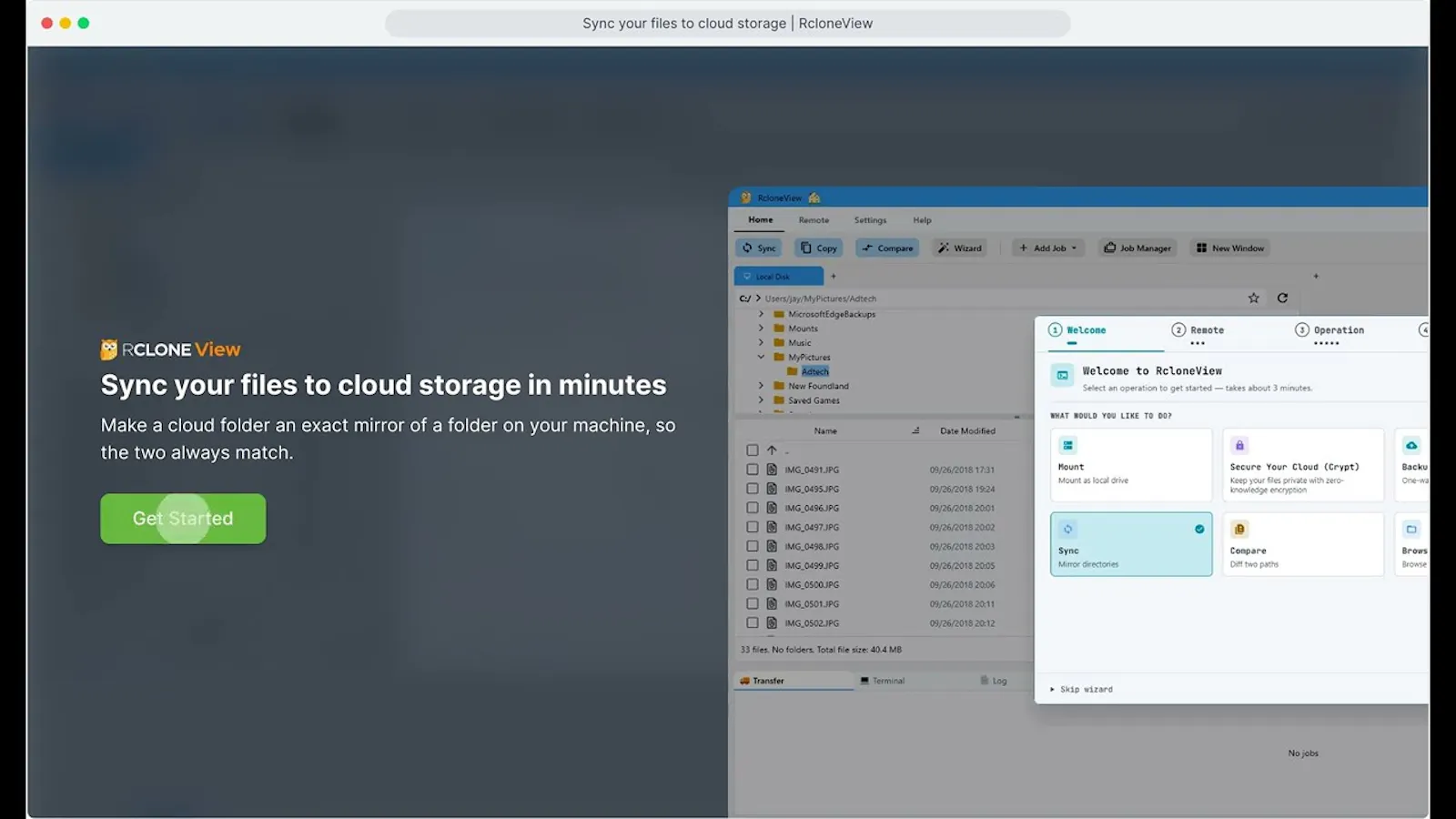This screenshot has width=1456, height=819.
Task: Open the Settings menu tab
Action: point(870,220)
